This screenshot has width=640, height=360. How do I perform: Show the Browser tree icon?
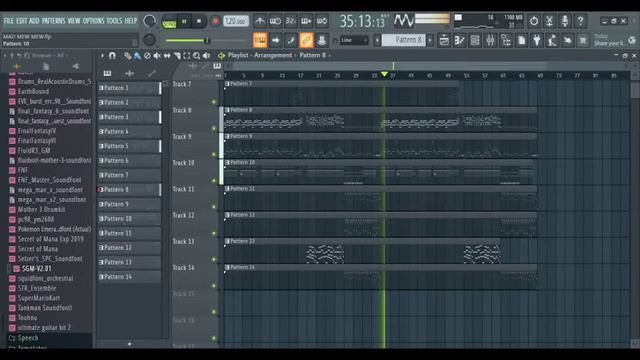[x=506, y=40]
